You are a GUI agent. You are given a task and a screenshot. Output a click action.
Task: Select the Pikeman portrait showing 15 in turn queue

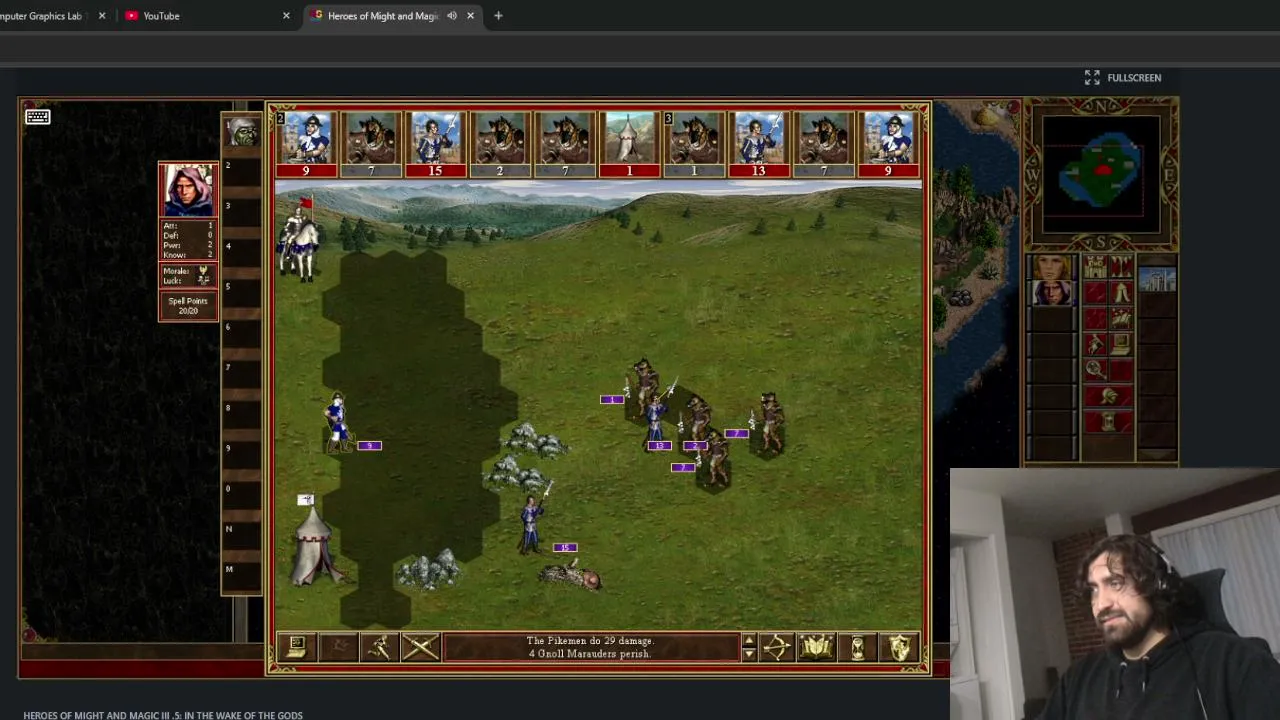click(435, 144)
